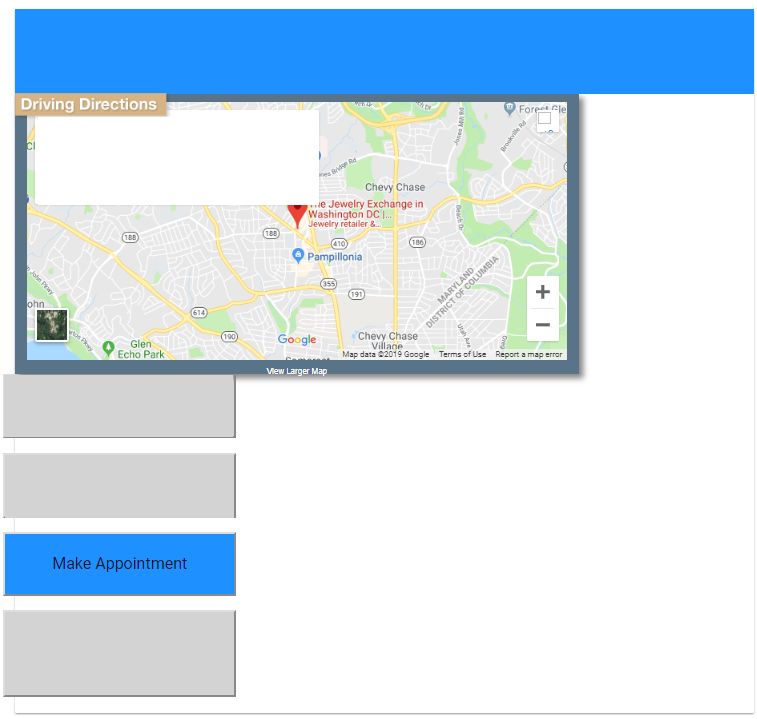The image size is (757, 719).
Task: Click the Forest Glen restaurant marker icon
Action: pyautogui.click(x=509, y=108)
